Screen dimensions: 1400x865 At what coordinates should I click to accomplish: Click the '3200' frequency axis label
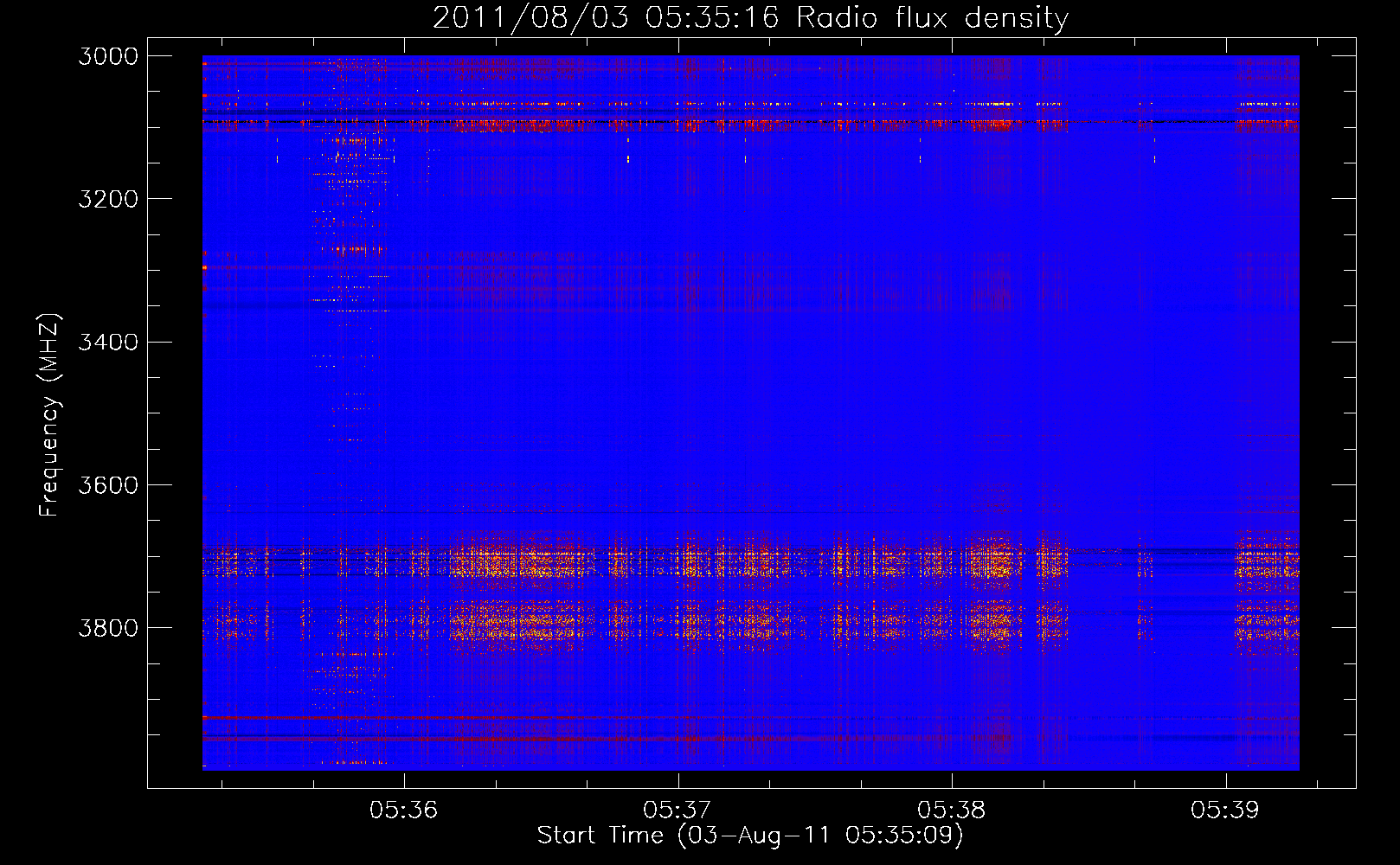[108, 199]
